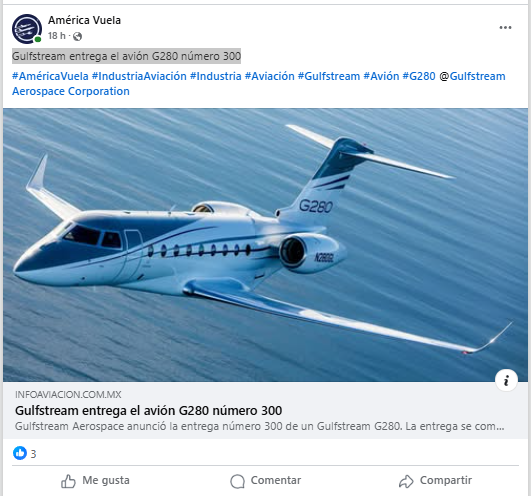This screenshot has height=496, width=531.
Task: Open the América Vuela profile picture
Action: click(27, 29)
